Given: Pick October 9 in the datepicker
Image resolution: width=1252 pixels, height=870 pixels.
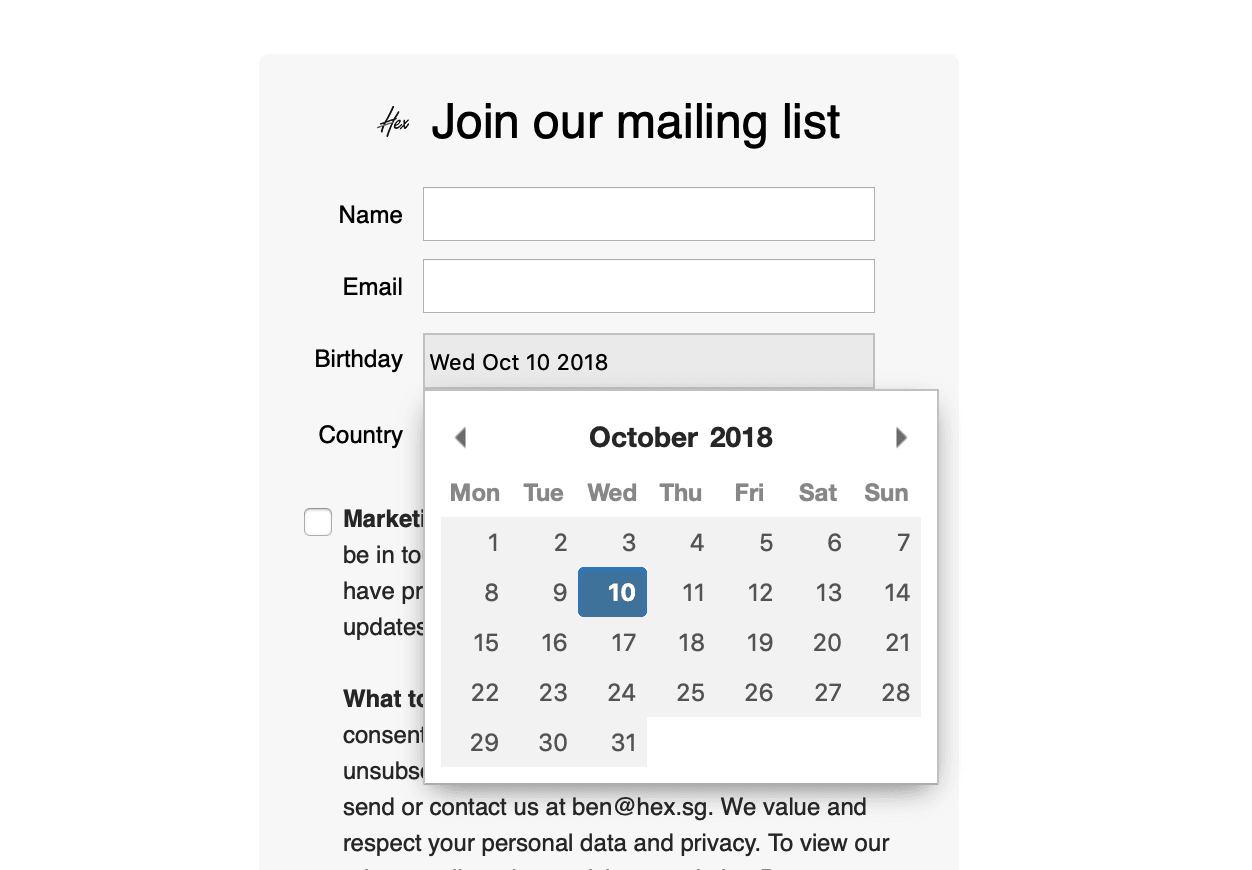Looking at the screenshot, I should (x=544, y=592).
